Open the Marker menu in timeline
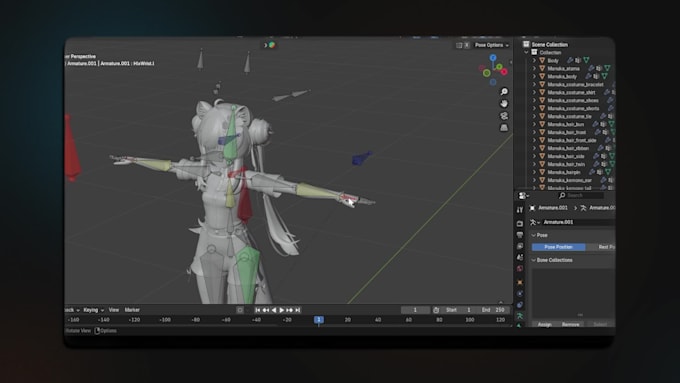The height and width of the screenshot is (383, 680). [x=132, y=310]
